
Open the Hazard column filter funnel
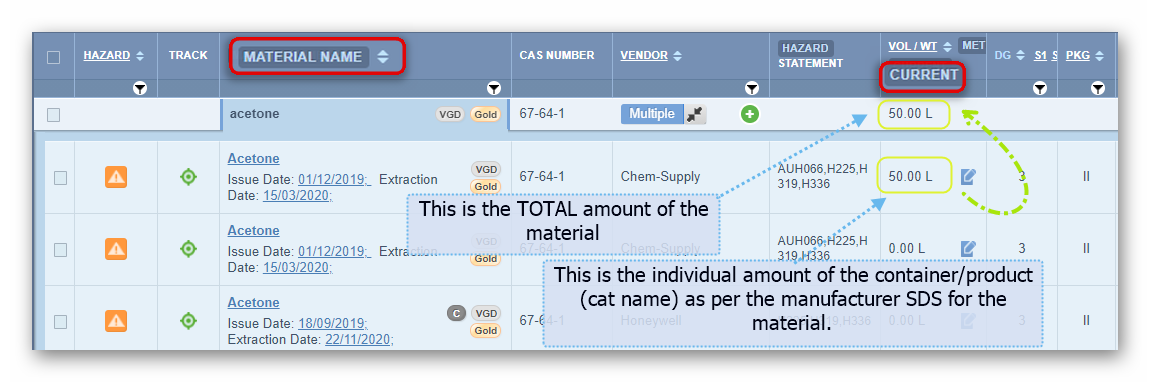point(140,89)
